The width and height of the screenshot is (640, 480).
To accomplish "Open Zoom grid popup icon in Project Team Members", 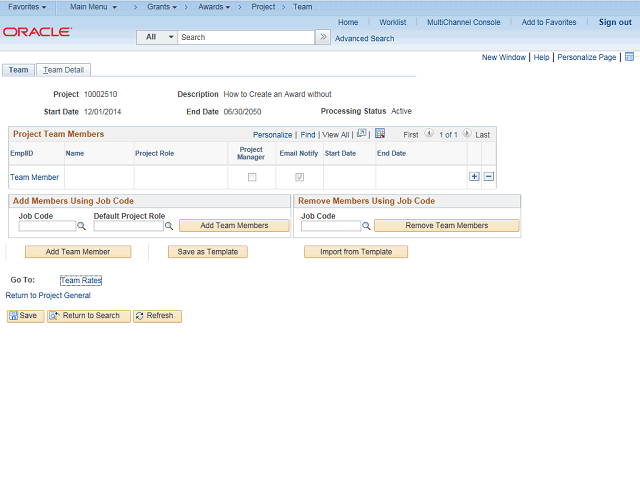I will (361, 133).
